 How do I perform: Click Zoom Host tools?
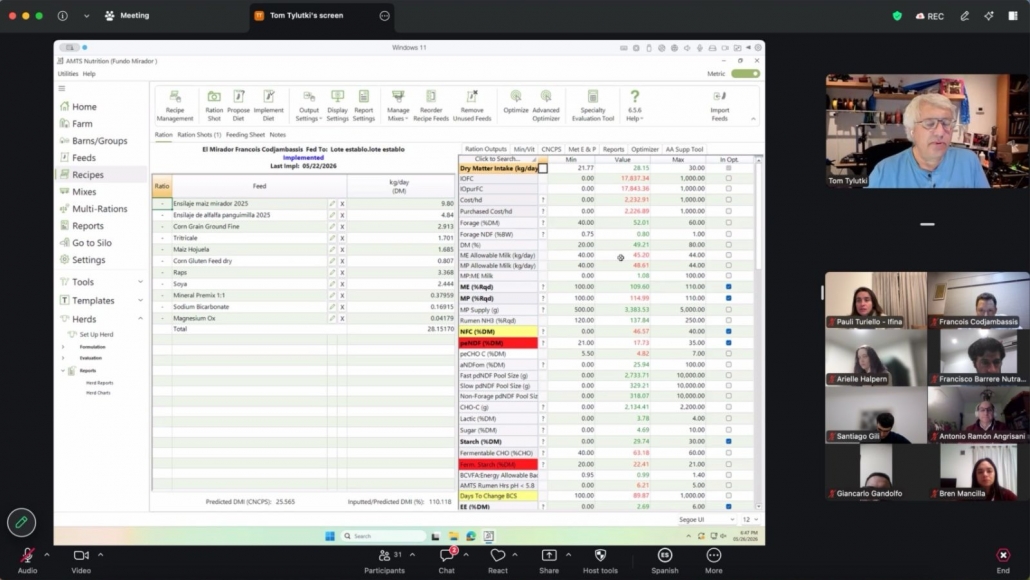(600, 561)
